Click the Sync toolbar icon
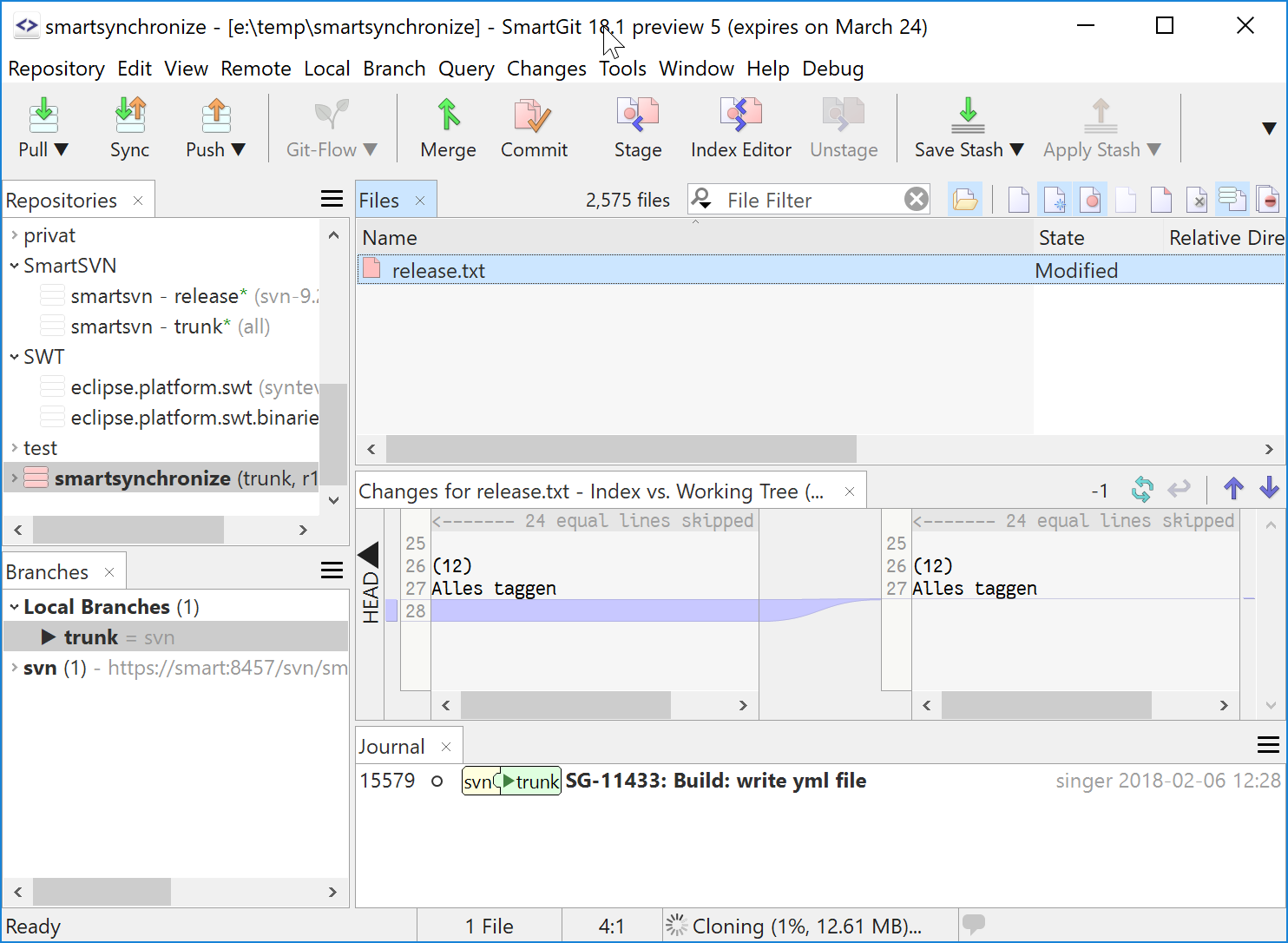Screen dimensions: 1288x943 [130, 115]
